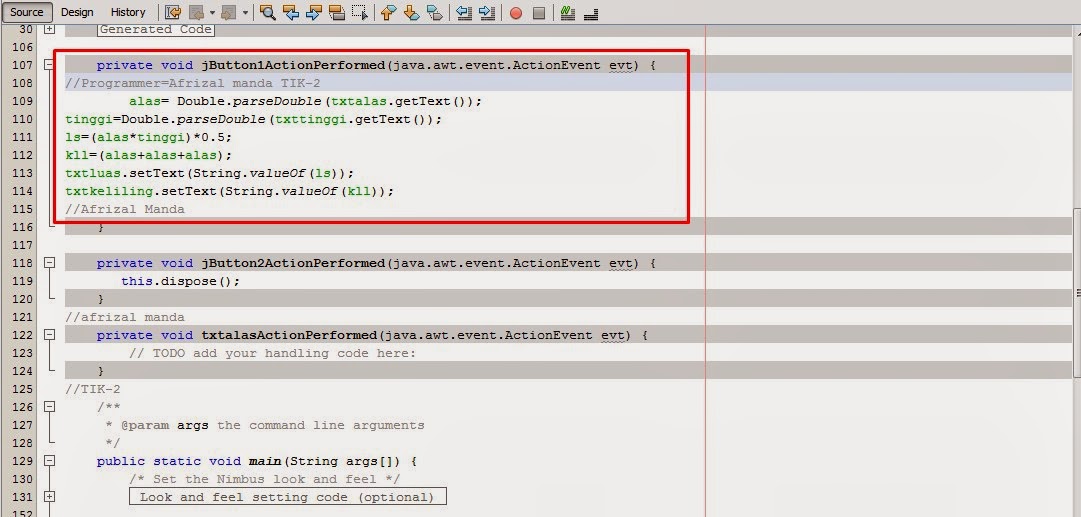The height and width of the screenshot is (517, 1081).
Task: Uncomment the selected lines
Action: 590,12
